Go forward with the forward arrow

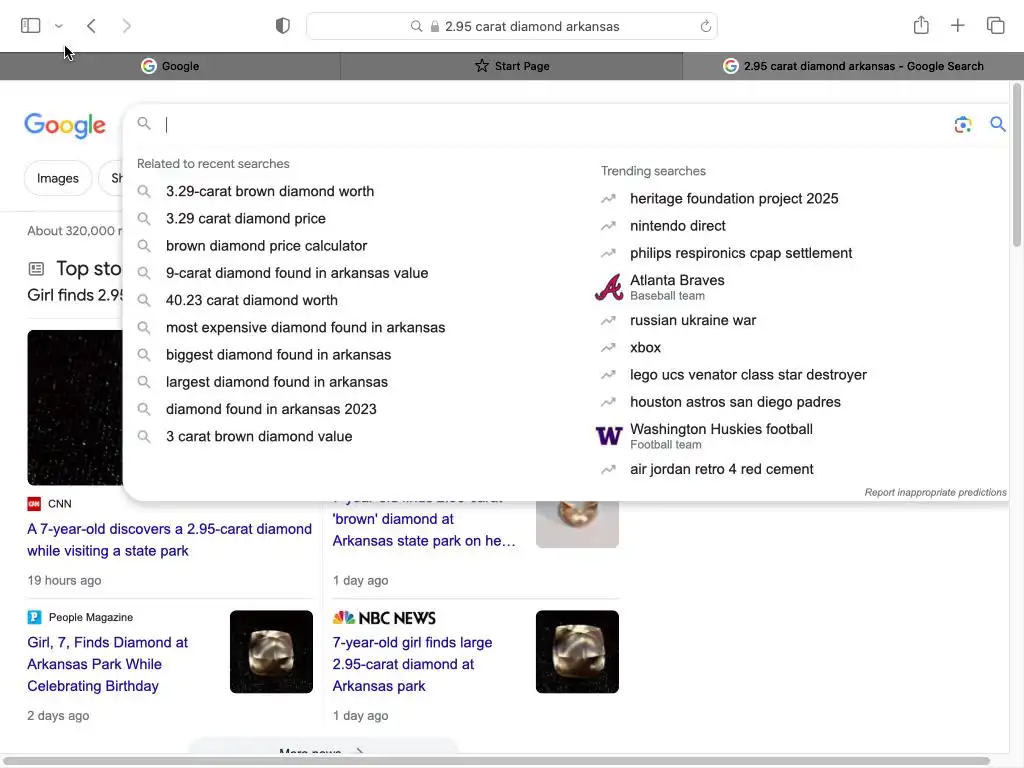[127, 26]
